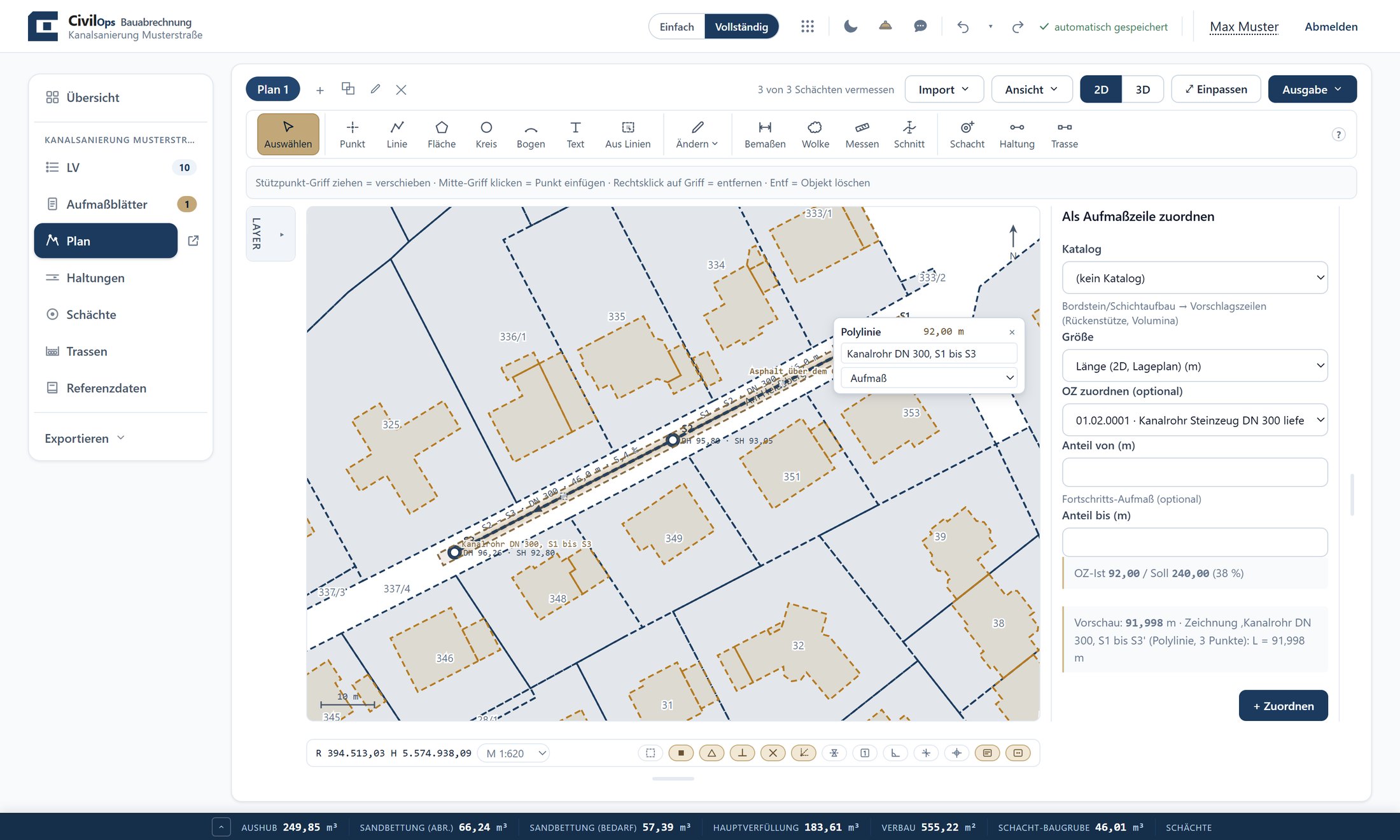The height and width of the screenshot is (840, 1400).
Task: Select the Schacht tool in the toolbar
Action: pyautogui.click(x=967, y=134)
